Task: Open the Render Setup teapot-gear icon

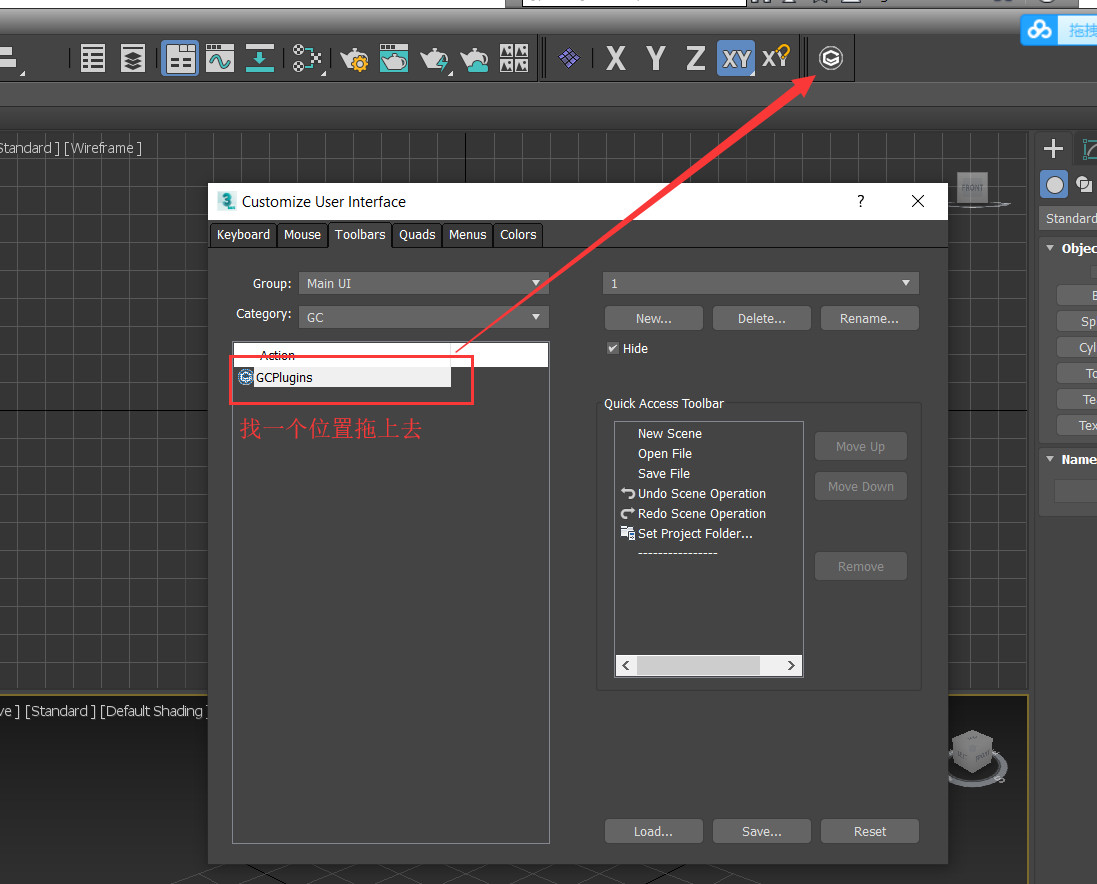Action: pyautogui.click(x=354, y=58)
